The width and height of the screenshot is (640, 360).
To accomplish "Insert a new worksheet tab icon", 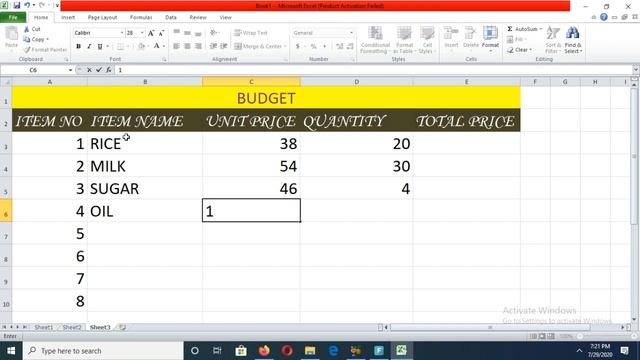I will click(x=122, y=327).
